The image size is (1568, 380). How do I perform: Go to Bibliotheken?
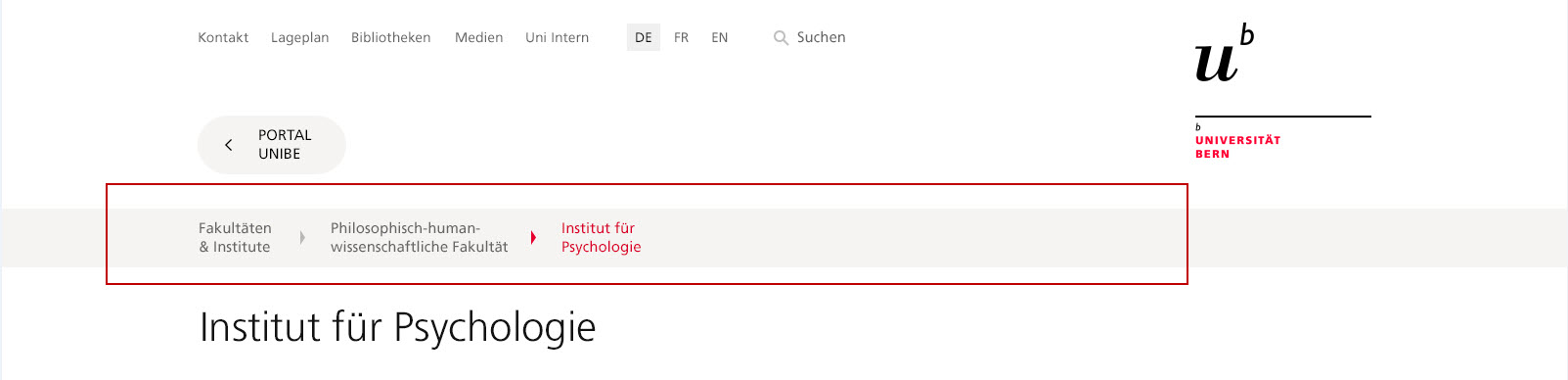[391, 37]
